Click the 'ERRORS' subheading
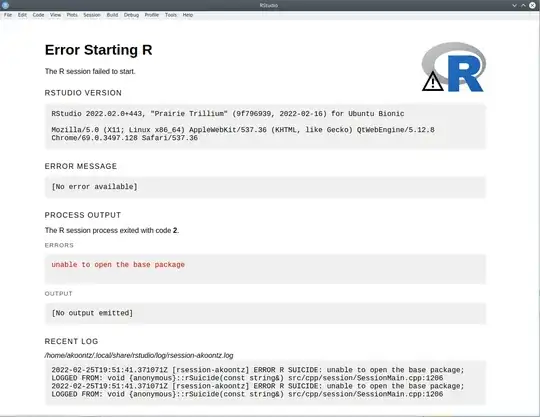 (x=59, y=245)
